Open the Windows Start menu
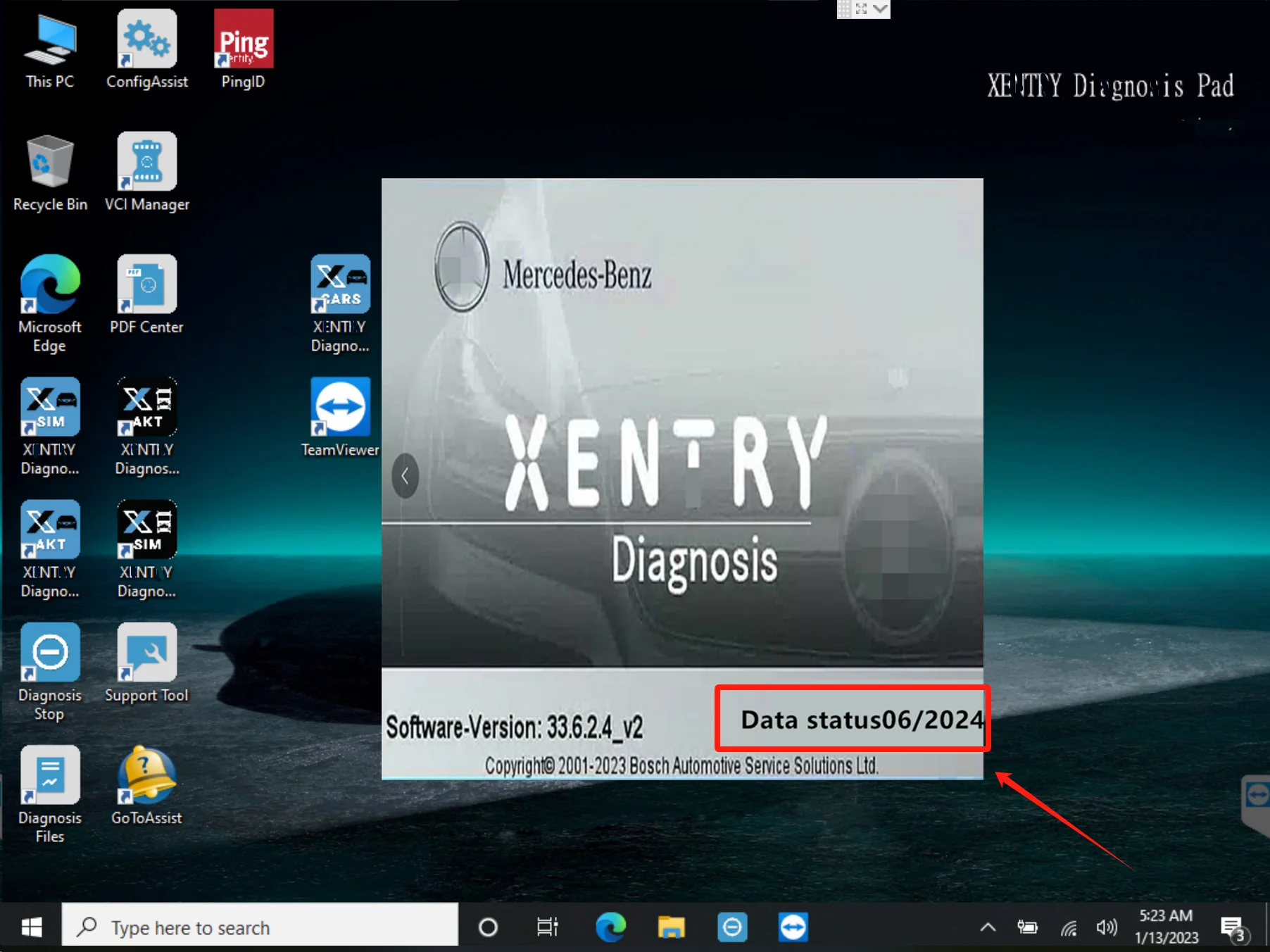Image resolution: width=1270 pixels, height=952 pixels. [31, 927]
